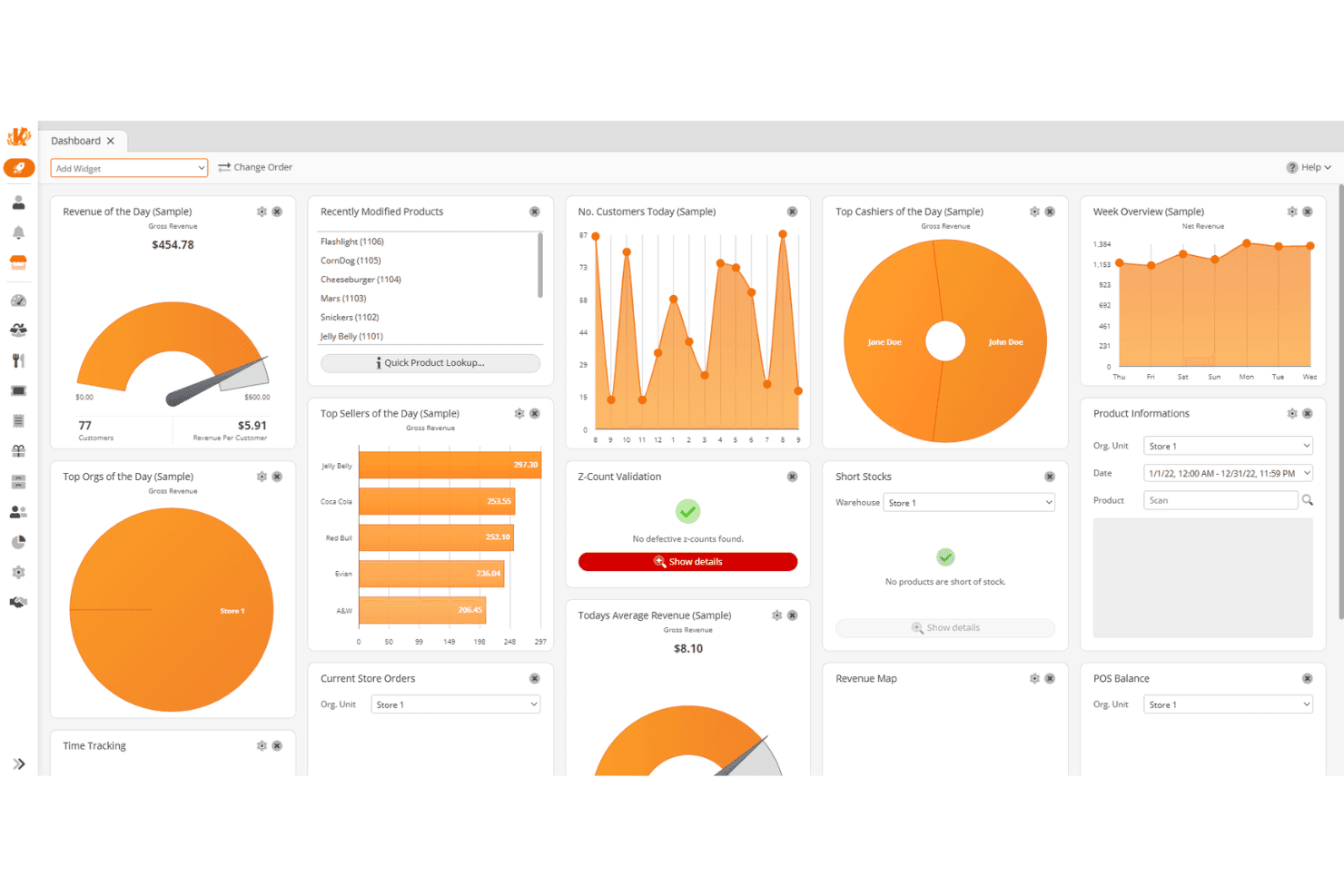Open Org. Unit dropdown in Current Store Orders
Image resolution: width=1344 pixels, height=896 pixels.
pos(456,704)
